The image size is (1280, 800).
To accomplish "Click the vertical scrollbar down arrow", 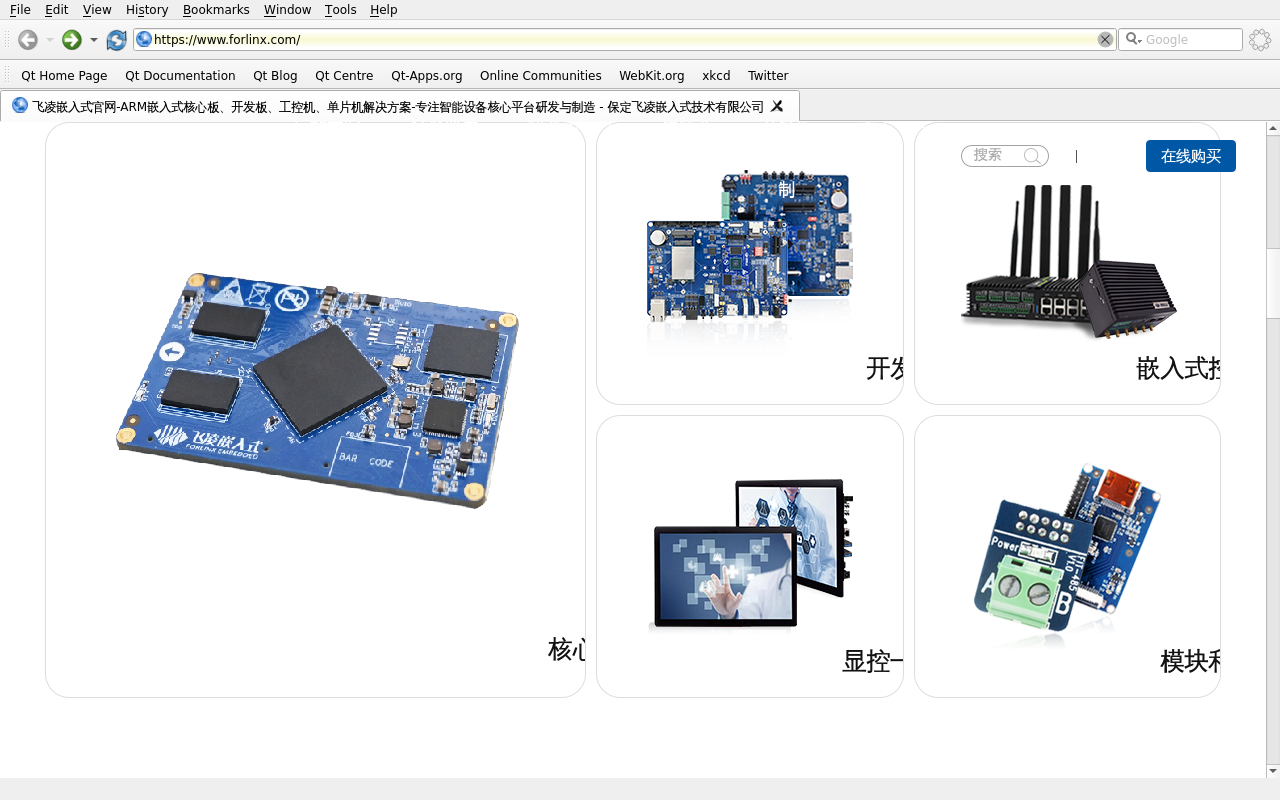I will pos(1273,771).
